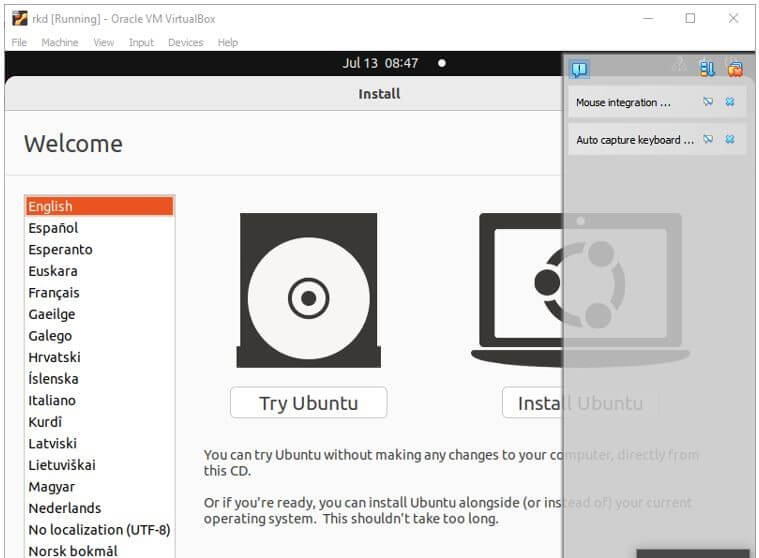Select Gaeilge in the language list
759x558 pixels.
coord(99,314)
